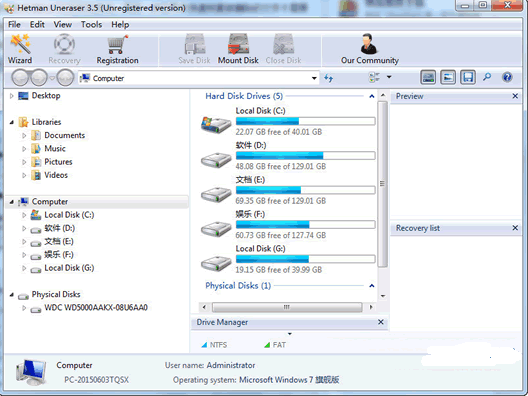Open the Help menu
This screenshot has width=528, height=396.
(120, 25)
